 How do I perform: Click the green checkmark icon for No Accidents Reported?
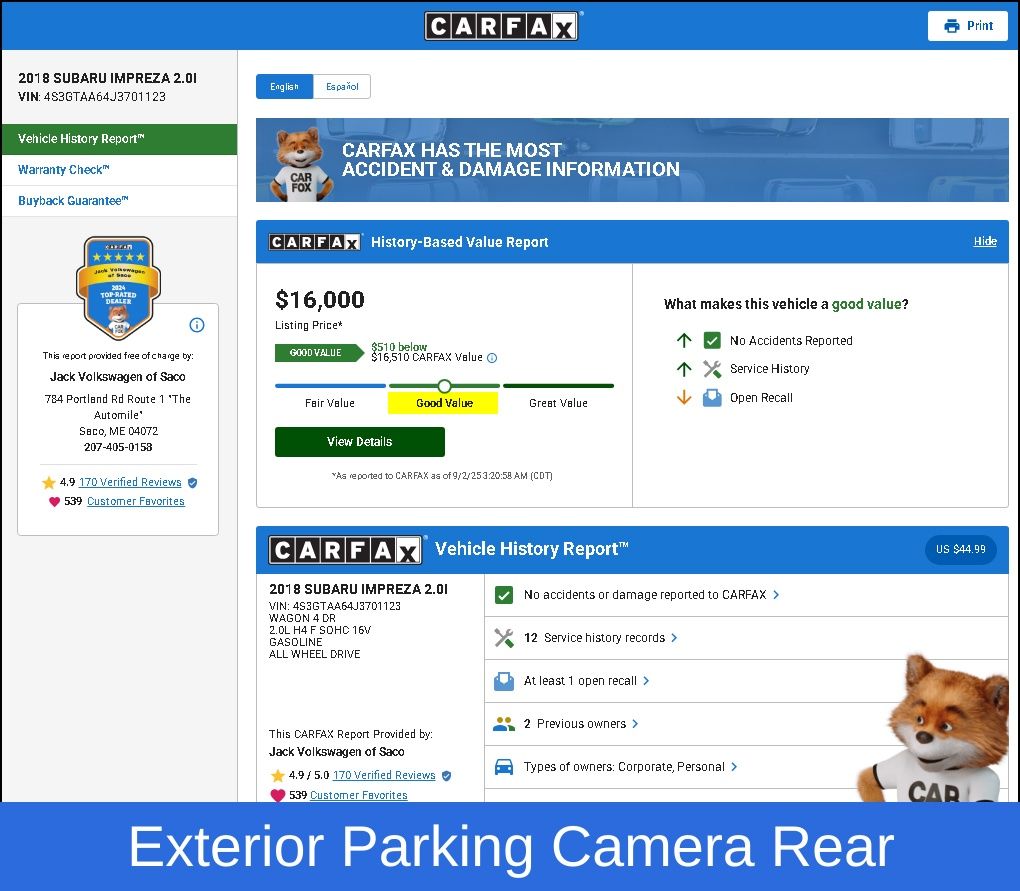[x=712, y=340]
